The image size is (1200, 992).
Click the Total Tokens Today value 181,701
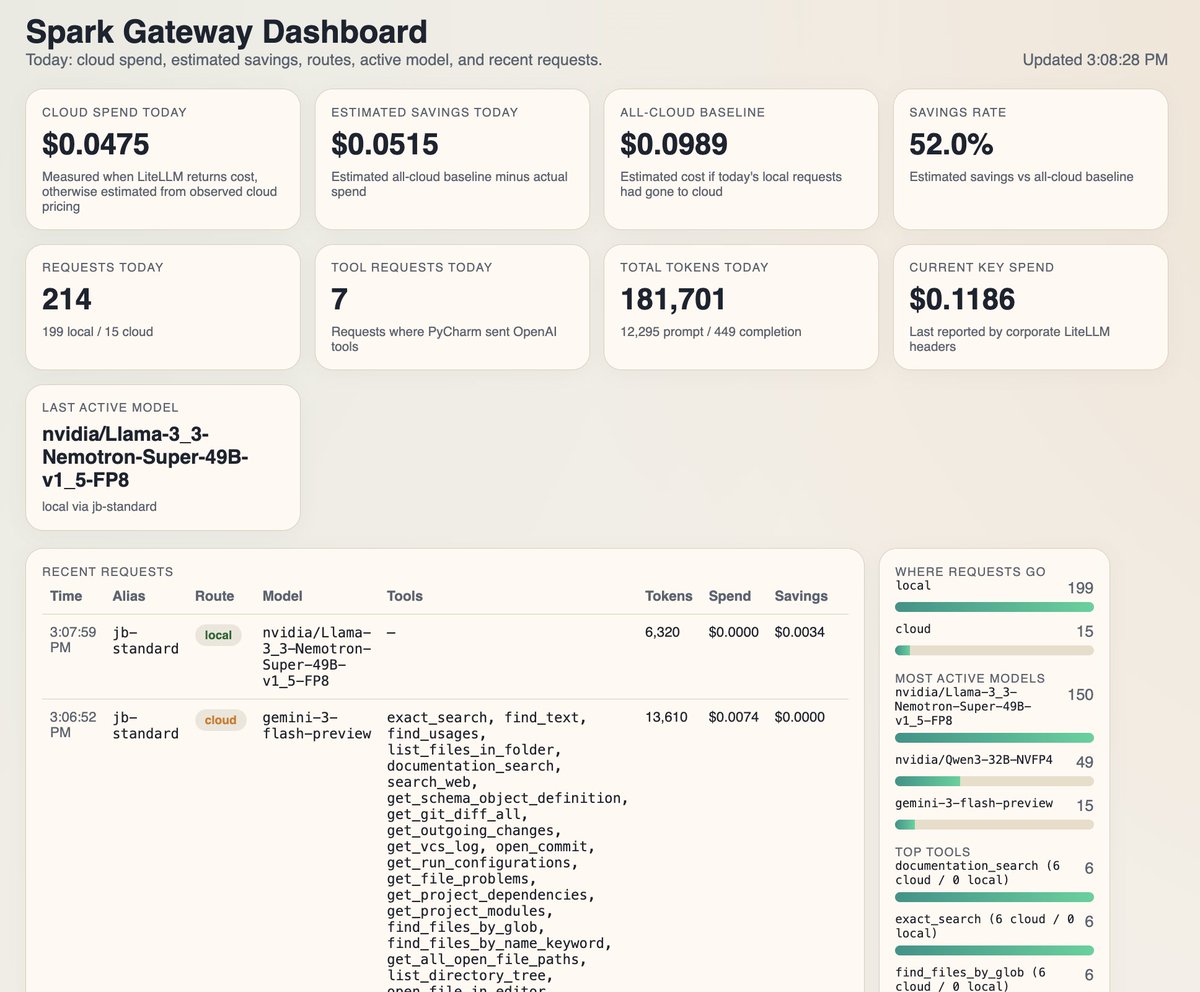pyautogui.click(x=673, y=299)
